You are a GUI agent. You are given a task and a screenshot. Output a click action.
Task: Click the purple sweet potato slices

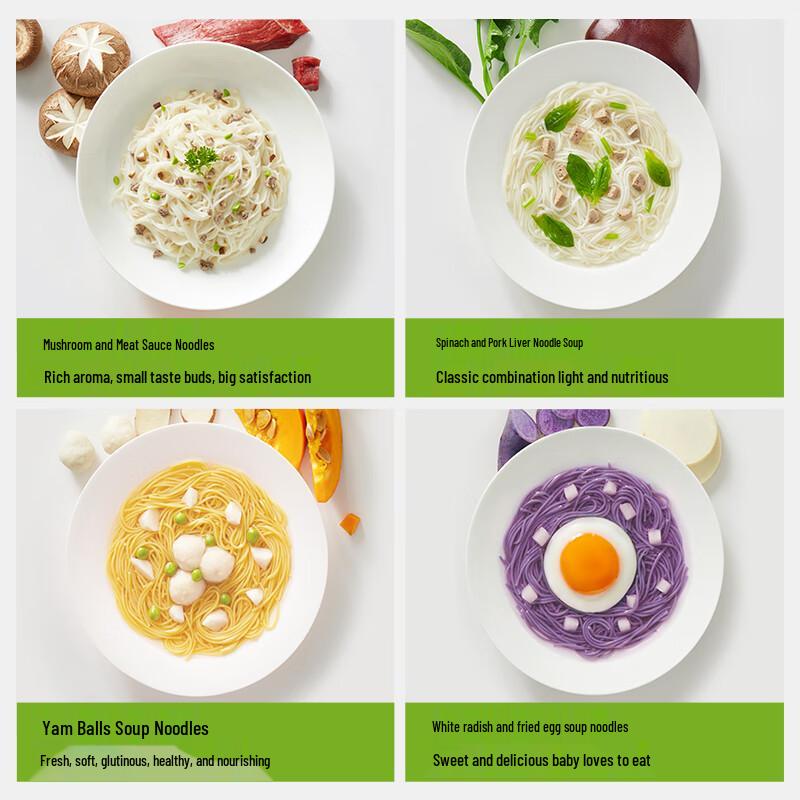point(551,431)
